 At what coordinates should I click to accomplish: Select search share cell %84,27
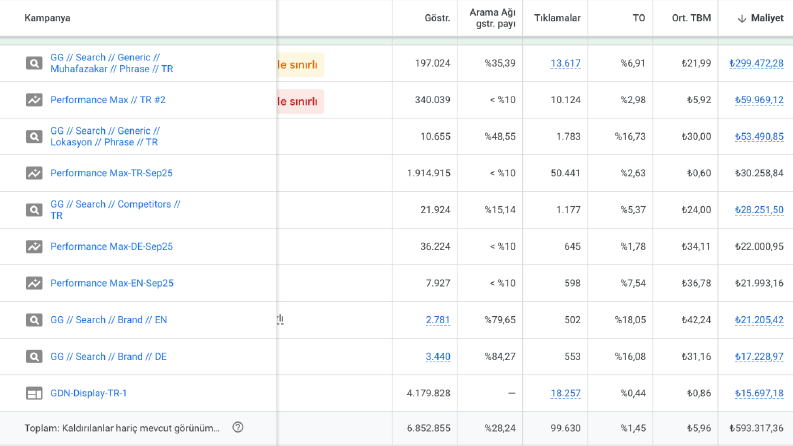[x=500, y=356]
